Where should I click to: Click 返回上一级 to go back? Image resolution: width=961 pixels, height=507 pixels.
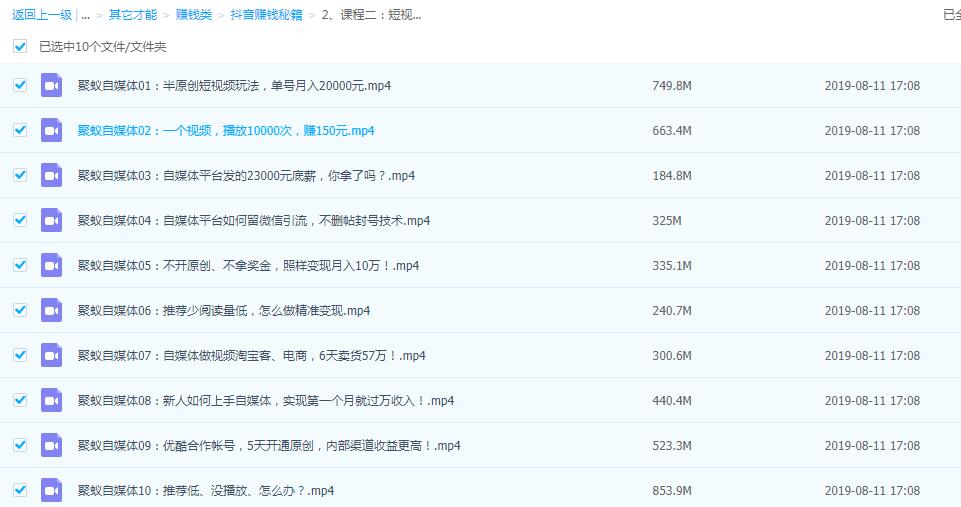(42, 15)
